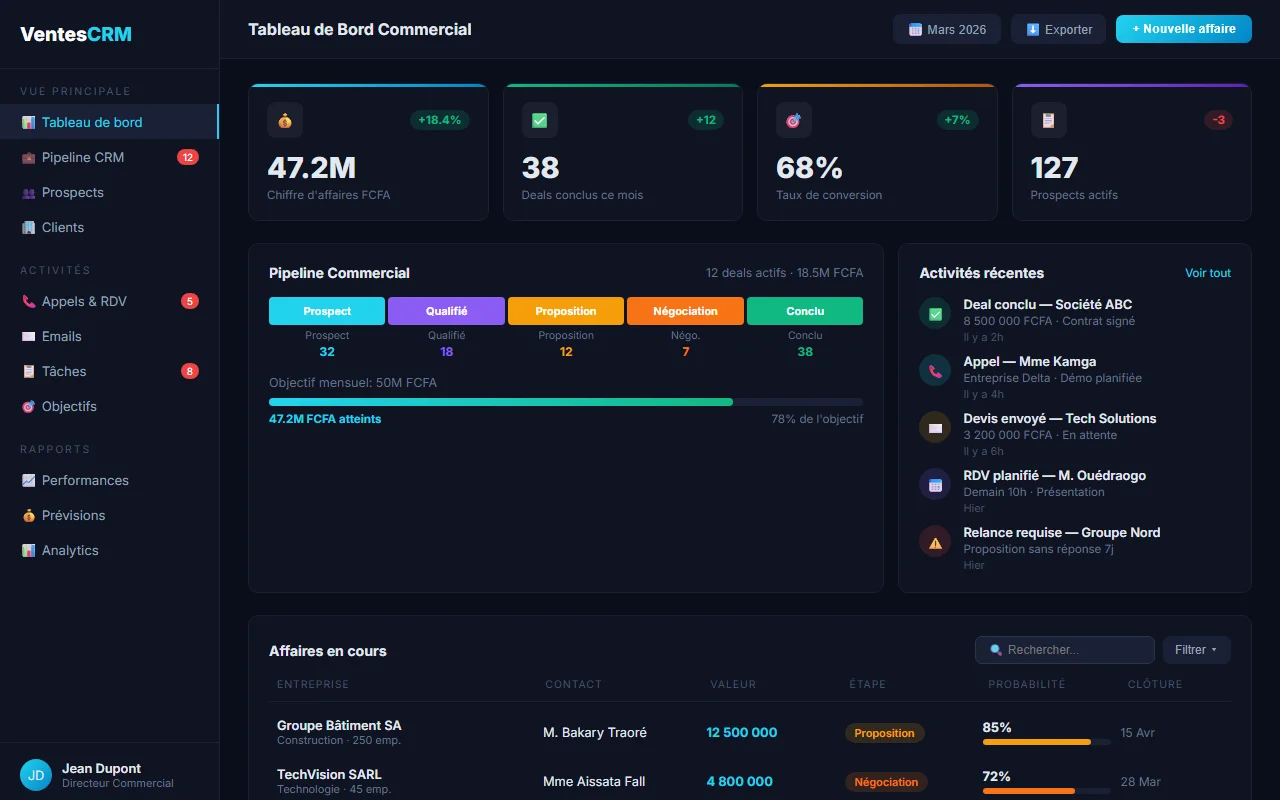Screen dimensions: 1280x800
Task: Click the Prospects people icon
Action: coord(29,192)
